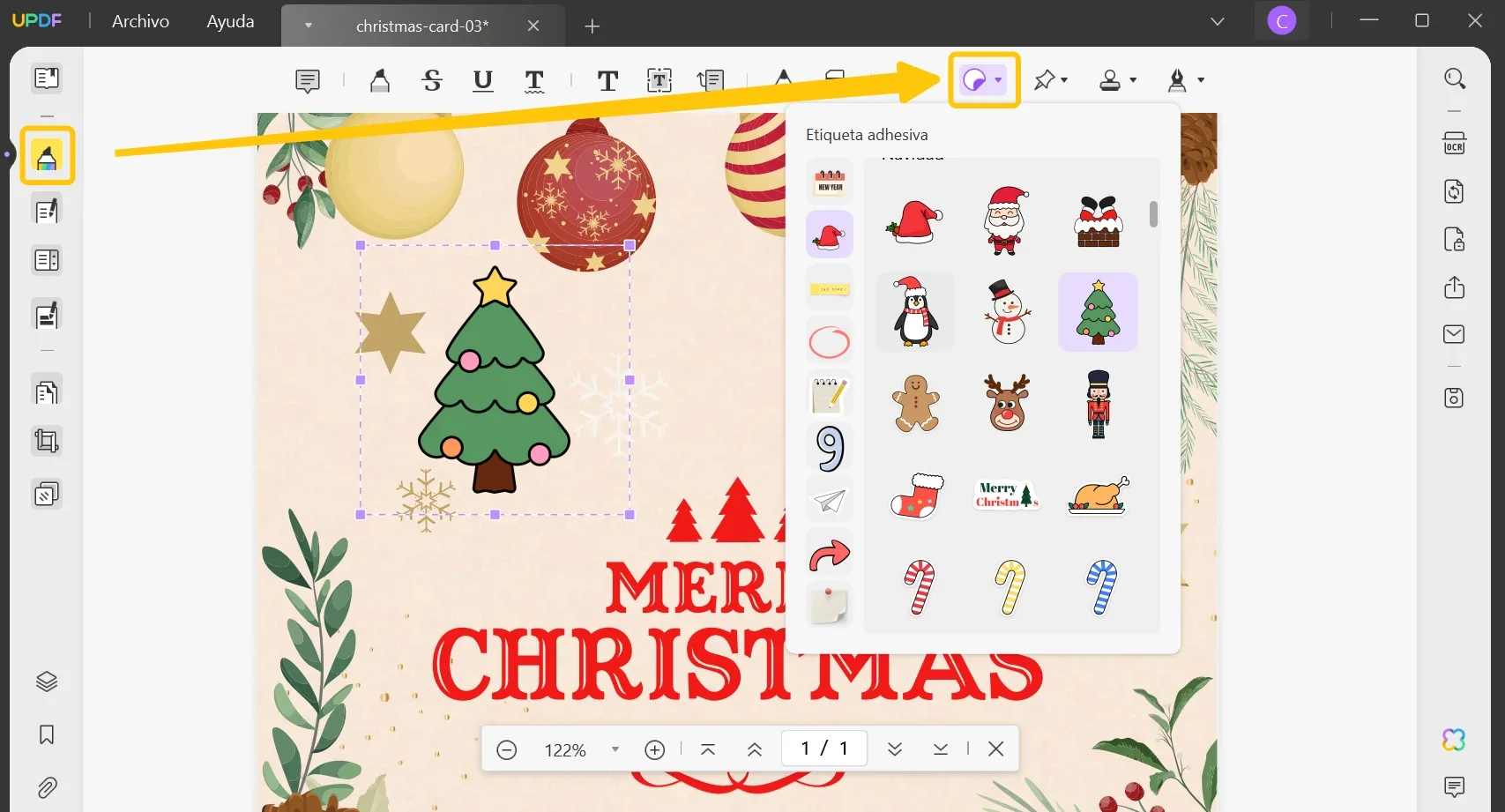Select the paper plane sticker category
Viewport: 1505px width, 812px height.
830,501
